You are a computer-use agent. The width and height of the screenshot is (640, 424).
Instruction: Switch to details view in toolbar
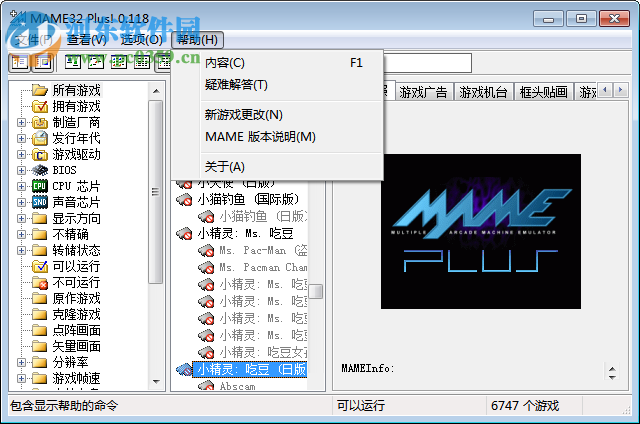point(142,62)
